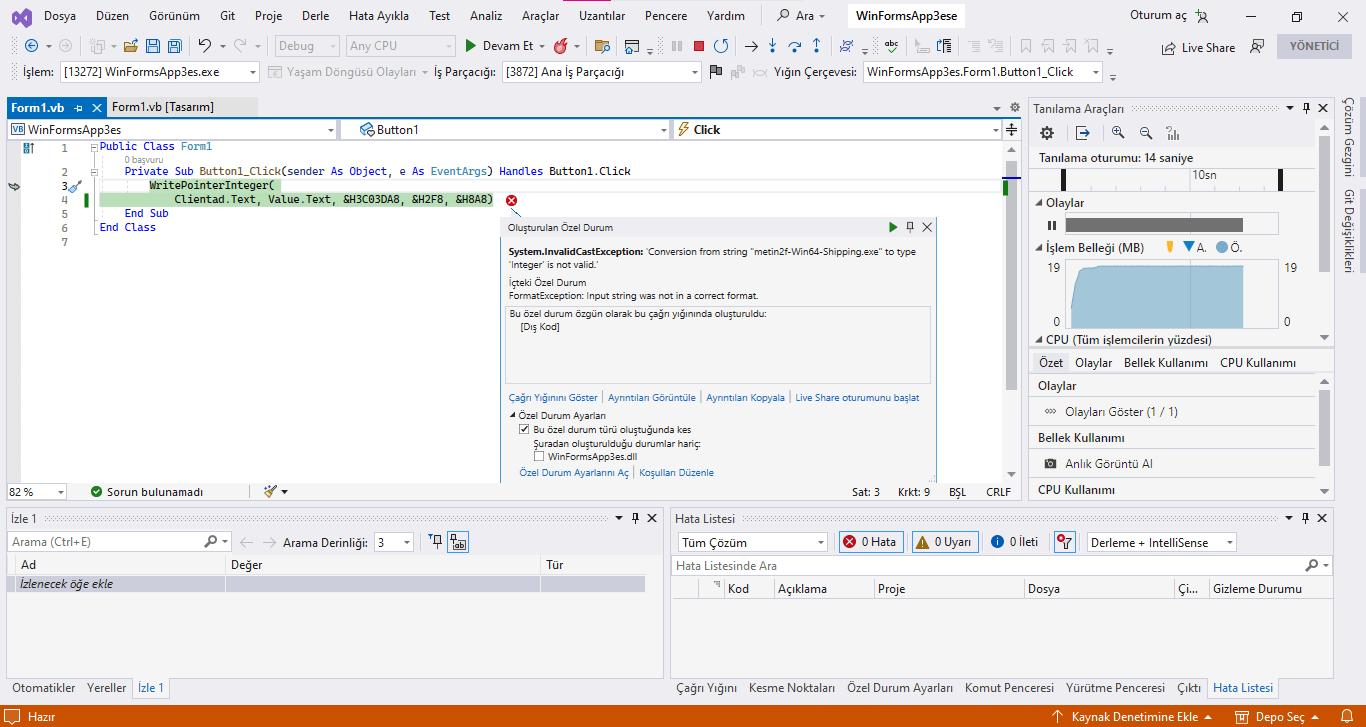Viewport: 1366px width, 727px height.
Task: Click the Live Share button
Action: (1198, 47)
